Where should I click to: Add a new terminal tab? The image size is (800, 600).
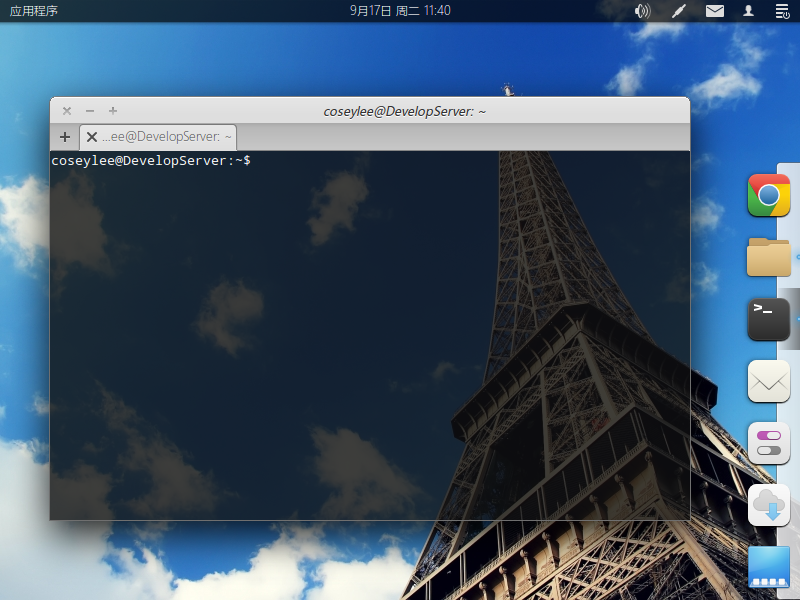point(65,137)
